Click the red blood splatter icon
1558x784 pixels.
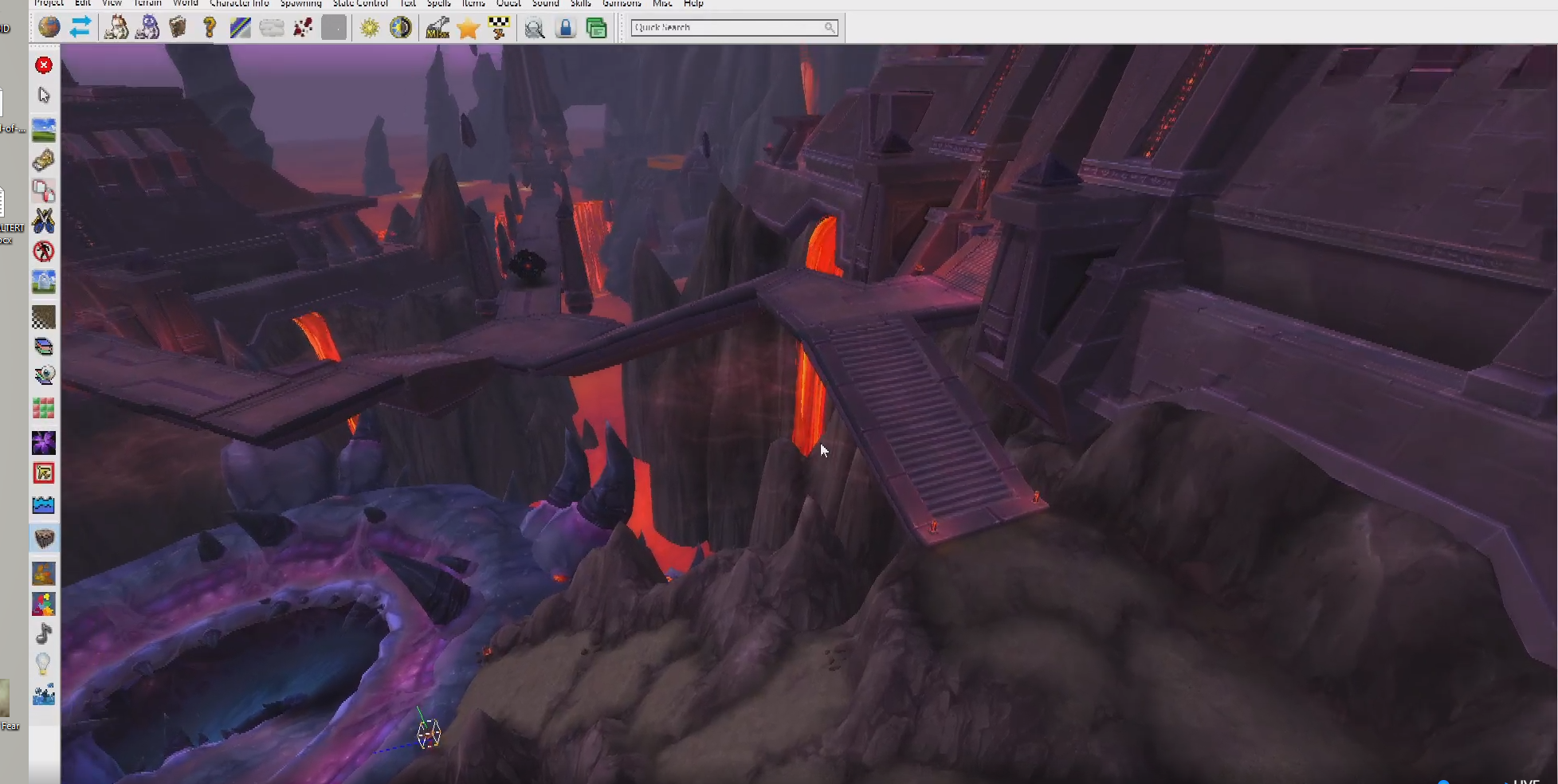[x=303, y=28]
